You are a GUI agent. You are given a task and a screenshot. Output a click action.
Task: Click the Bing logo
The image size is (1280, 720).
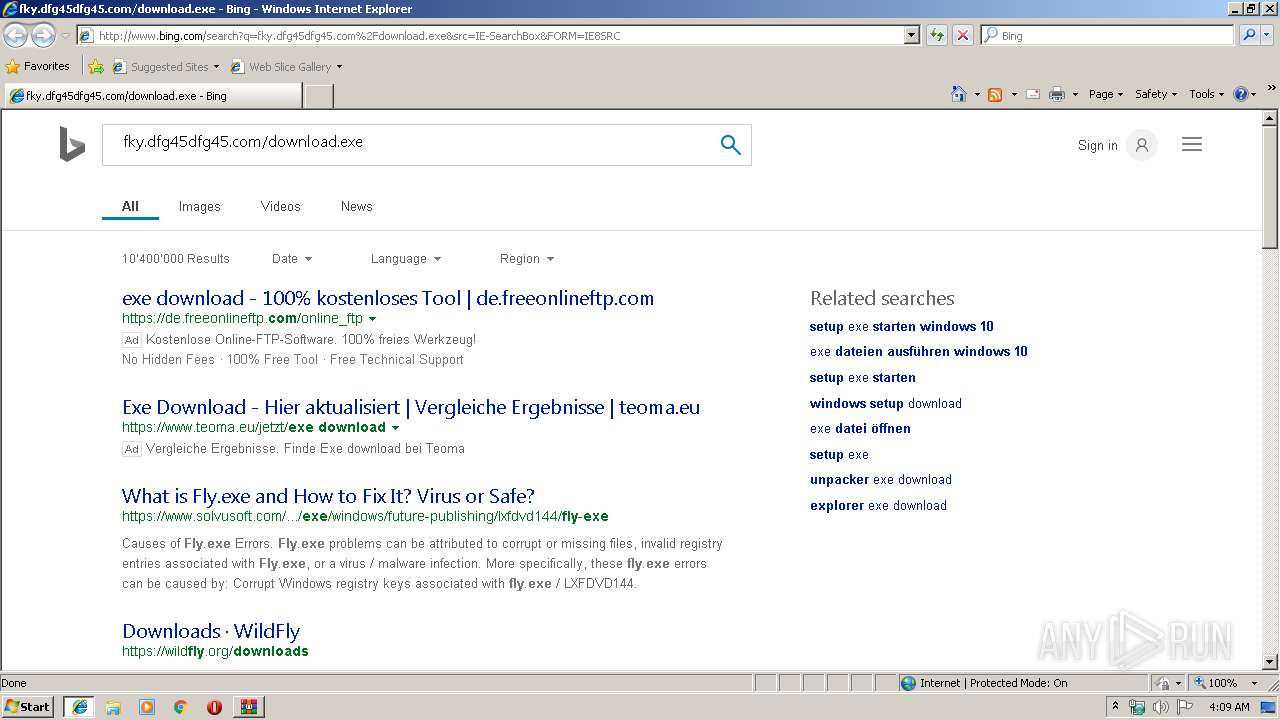72,145
